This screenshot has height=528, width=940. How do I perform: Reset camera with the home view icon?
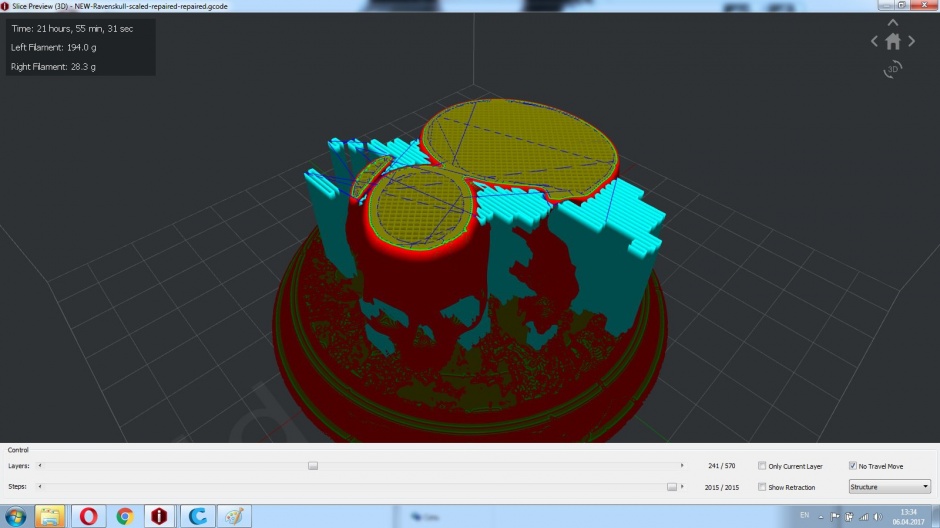[x=893, y=41]
